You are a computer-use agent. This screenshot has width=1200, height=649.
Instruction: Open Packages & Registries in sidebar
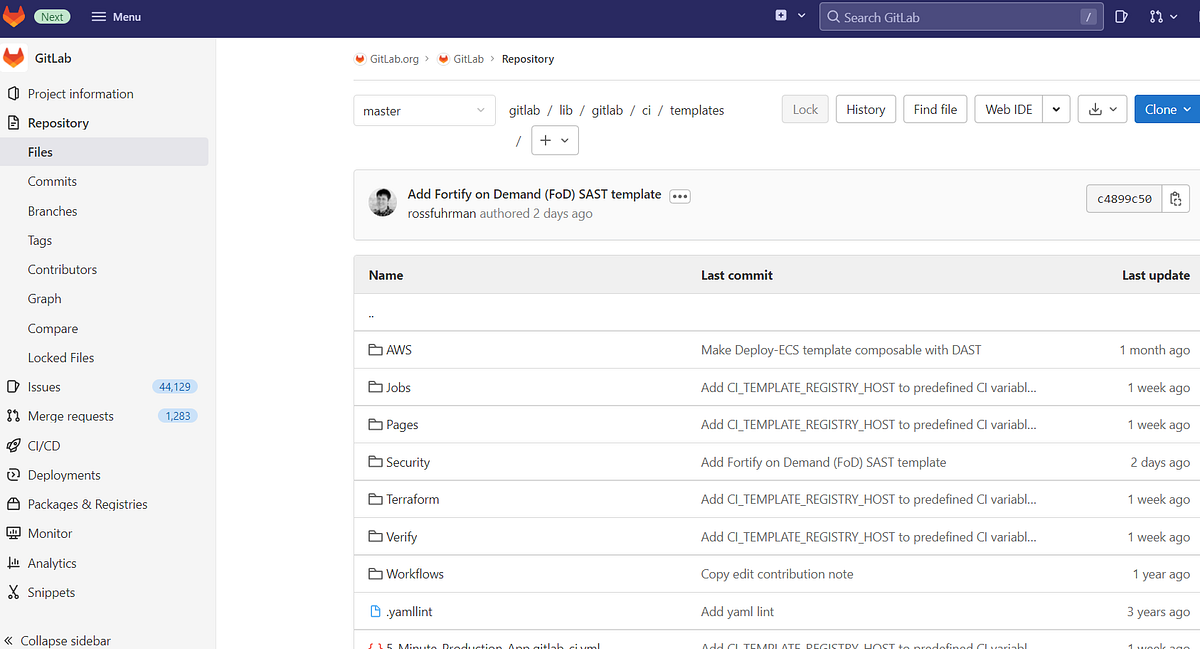85,504
